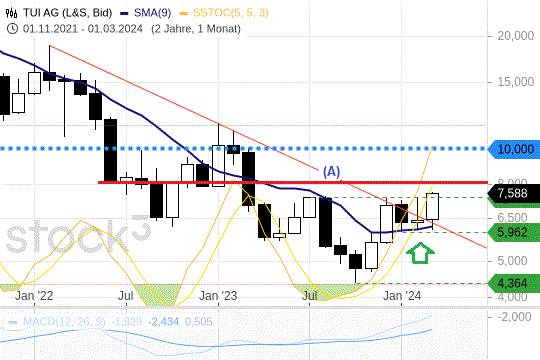Select the thick red horizontal resistance line
540x360 pixels.
[293, 182]
